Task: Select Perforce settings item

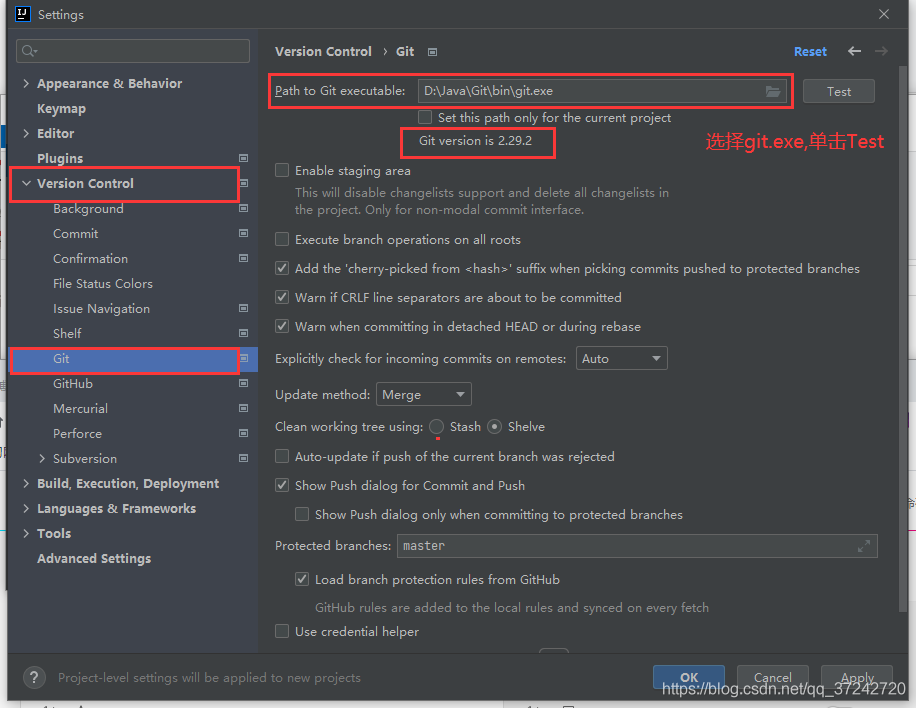Action: [78, 433]
